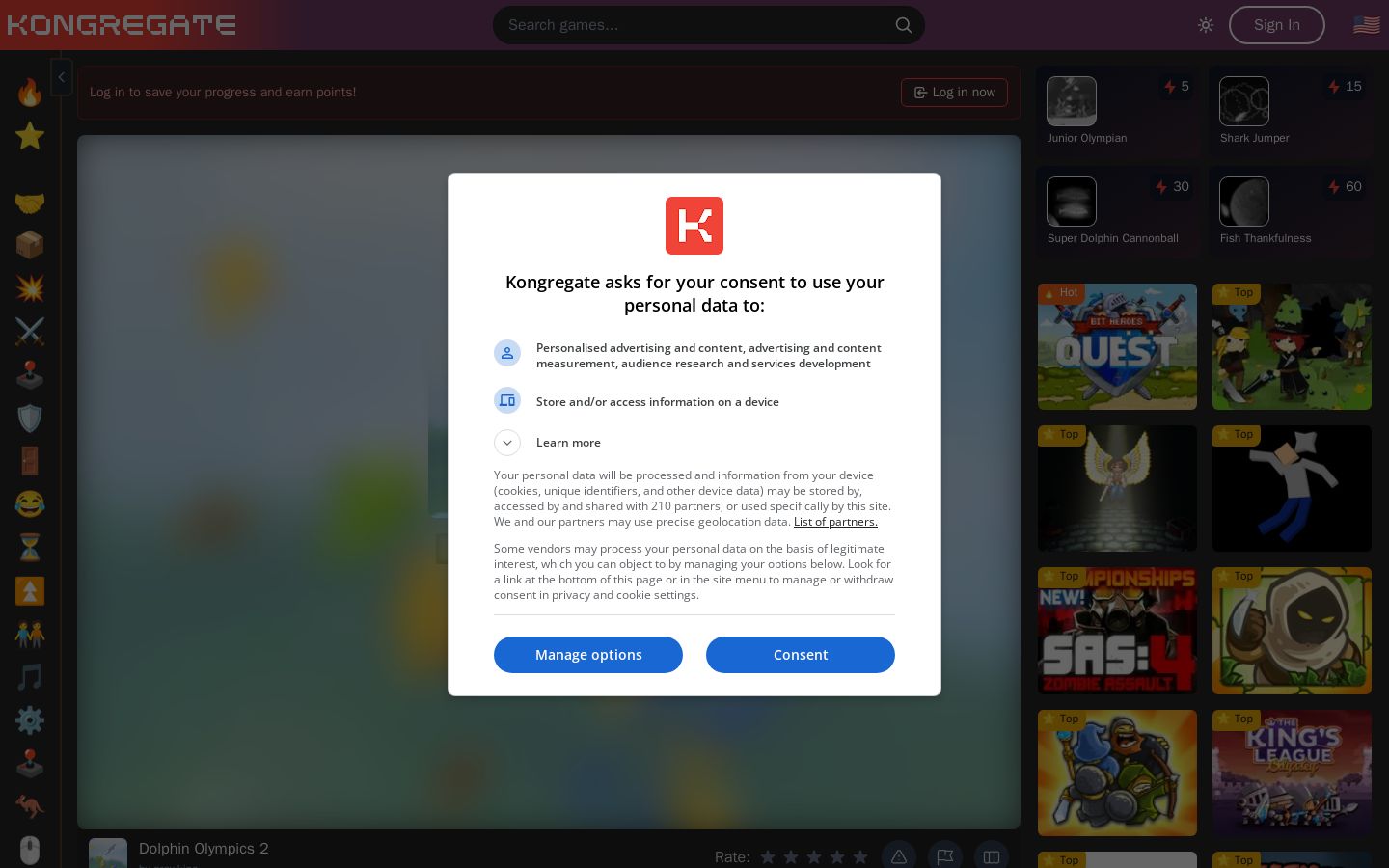1389x868 pixels.
Task: Open the Fish Thankfulness achievement badge
Action: [1292, 212]
